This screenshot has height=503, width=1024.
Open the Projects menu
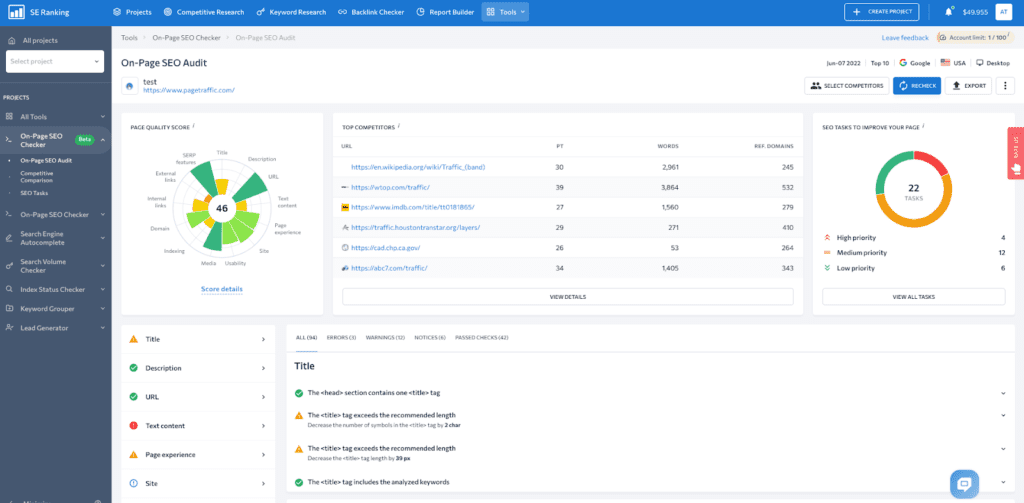point(133,12)
